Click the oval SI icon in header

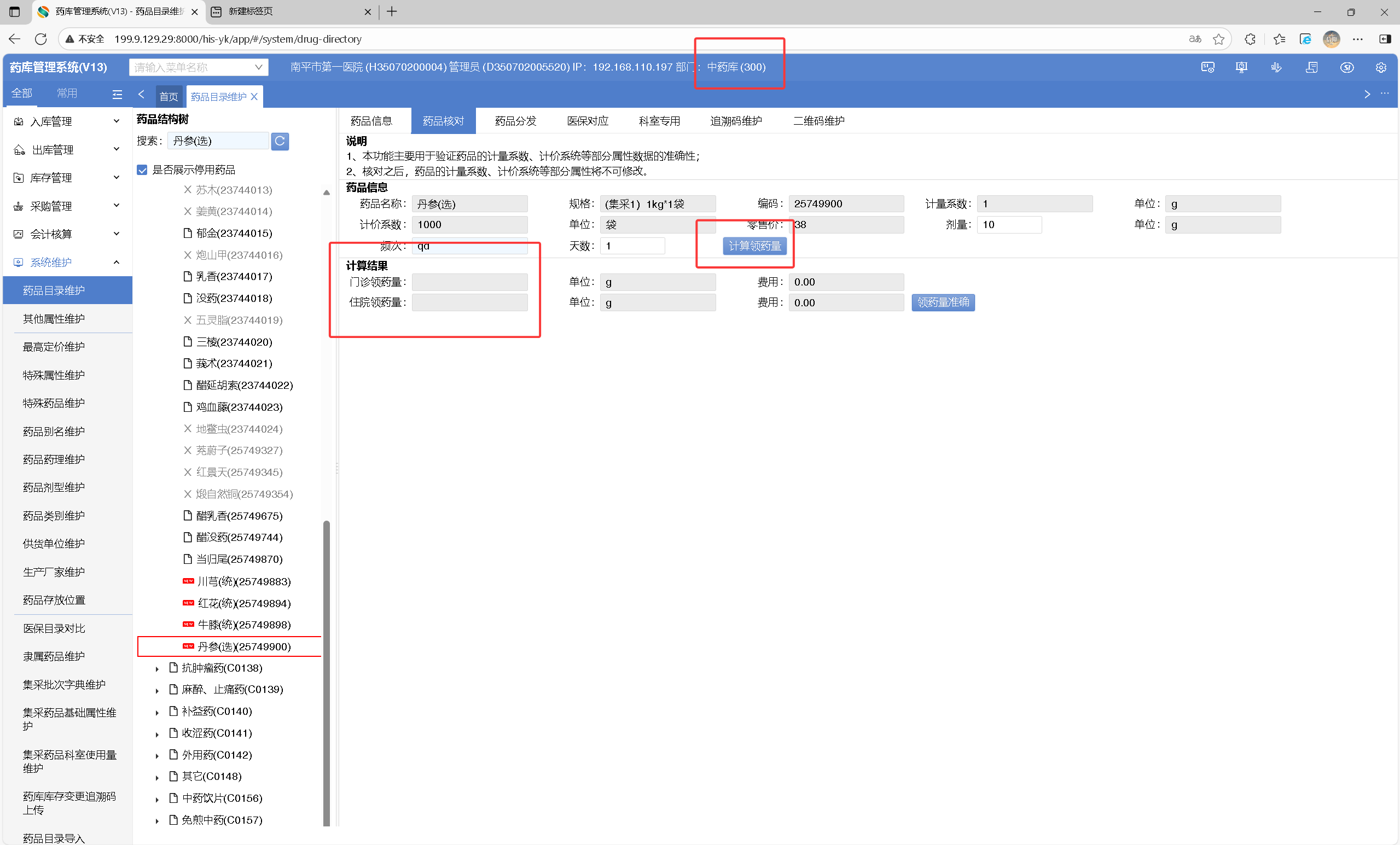click(x=1346, y=68)
